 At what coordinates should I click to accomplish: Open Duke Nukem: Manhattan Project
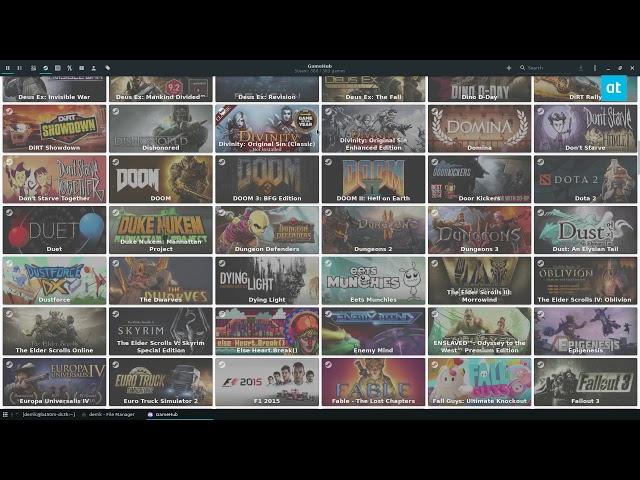pos(161,230)
